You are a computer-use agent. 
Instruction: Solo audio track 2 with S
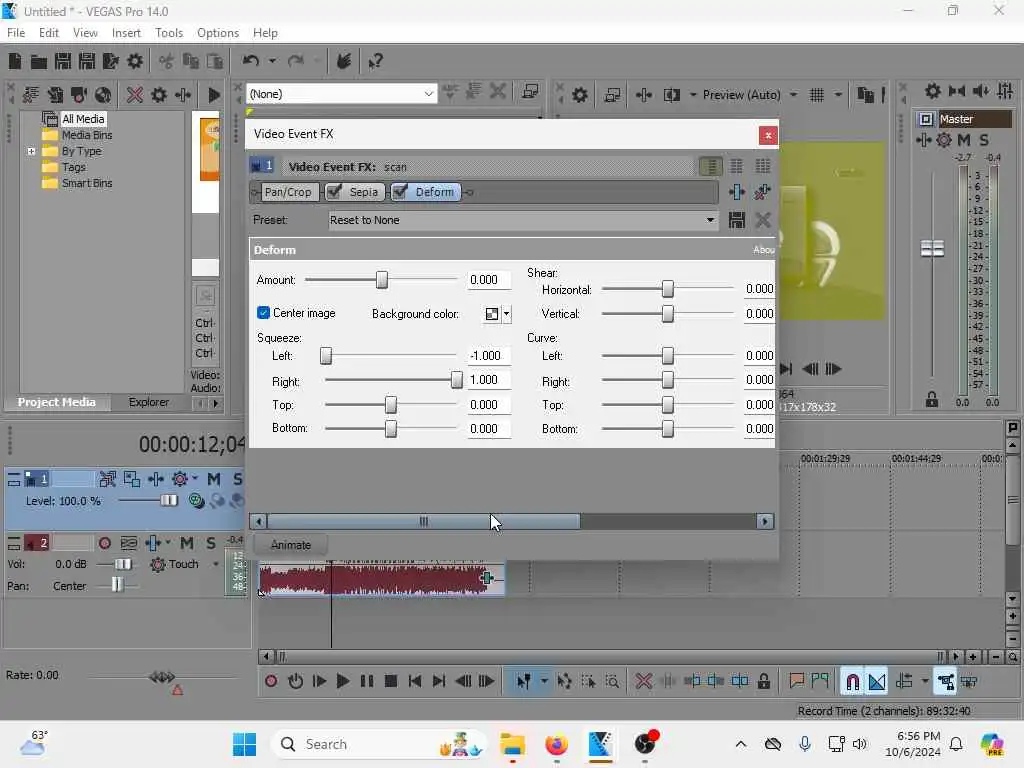(211, 543)
